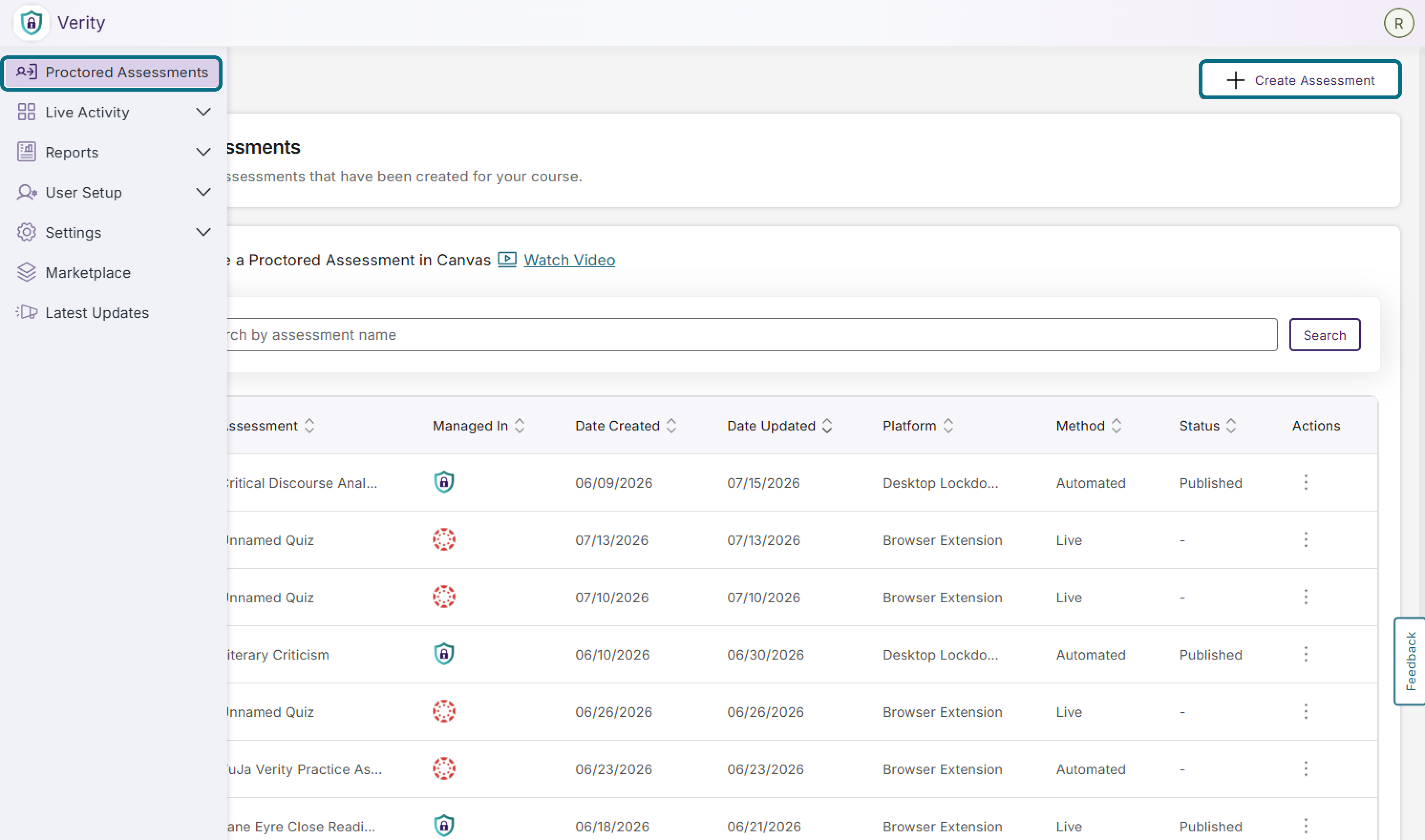Expand the Live Activity menu
The height and width of the screenshot is (840, 1425).
(203, 112)
